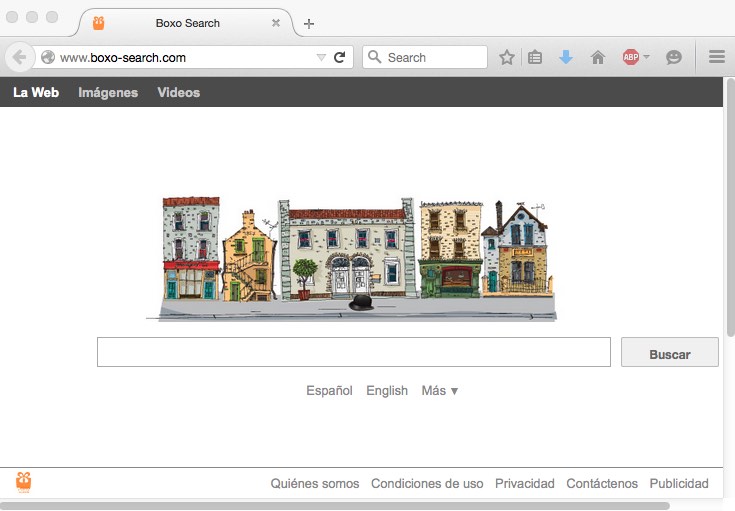Switch to the Videos search tab
Screen dimensions: 735x511
(178, 93)
